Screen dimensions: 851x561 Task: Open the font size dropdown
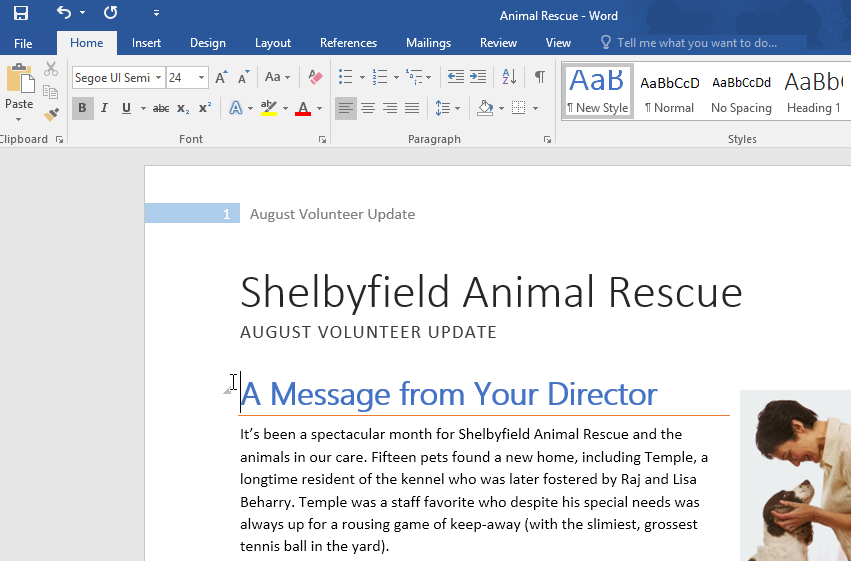(202, 77)
